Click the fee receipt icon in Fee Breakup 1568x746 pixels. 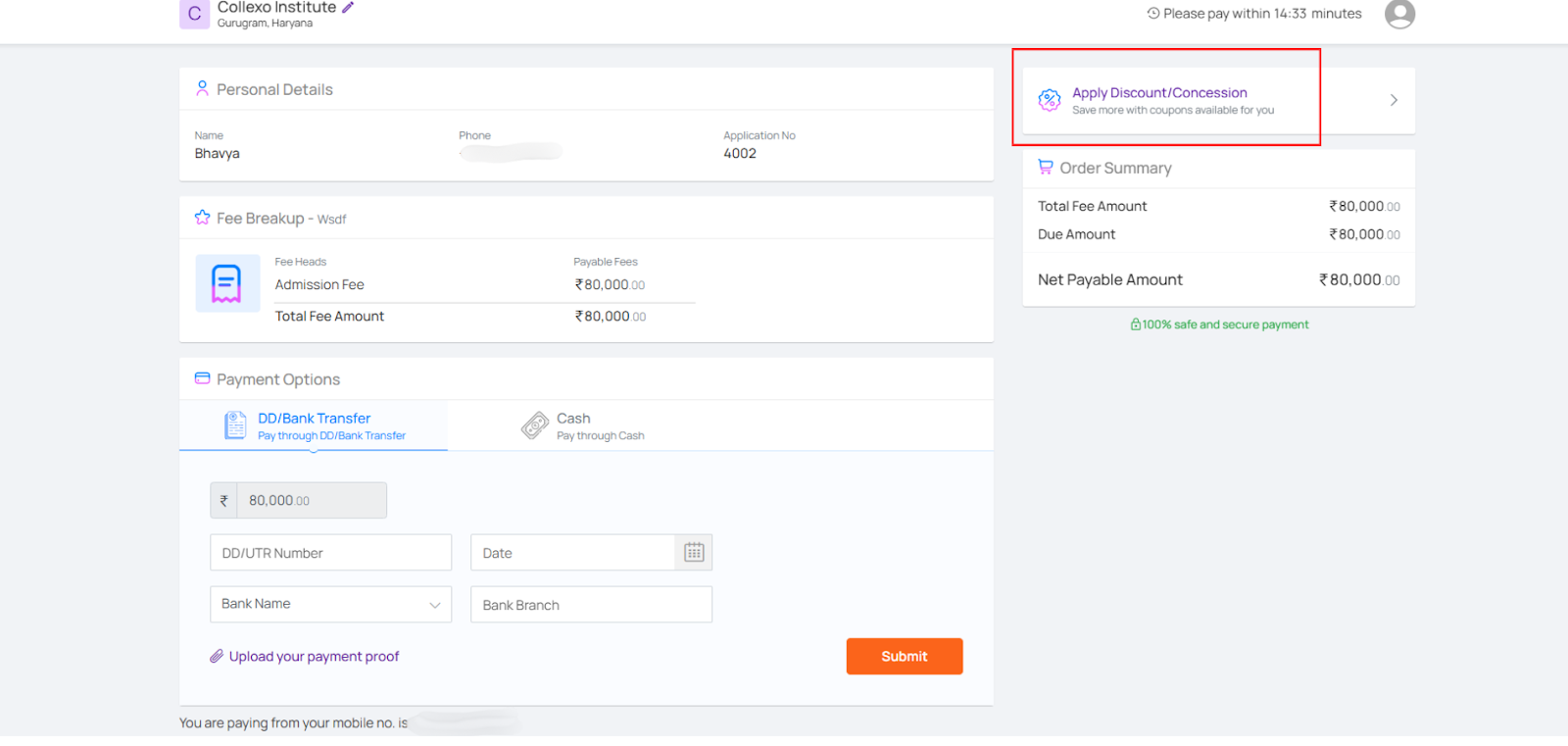227,283
